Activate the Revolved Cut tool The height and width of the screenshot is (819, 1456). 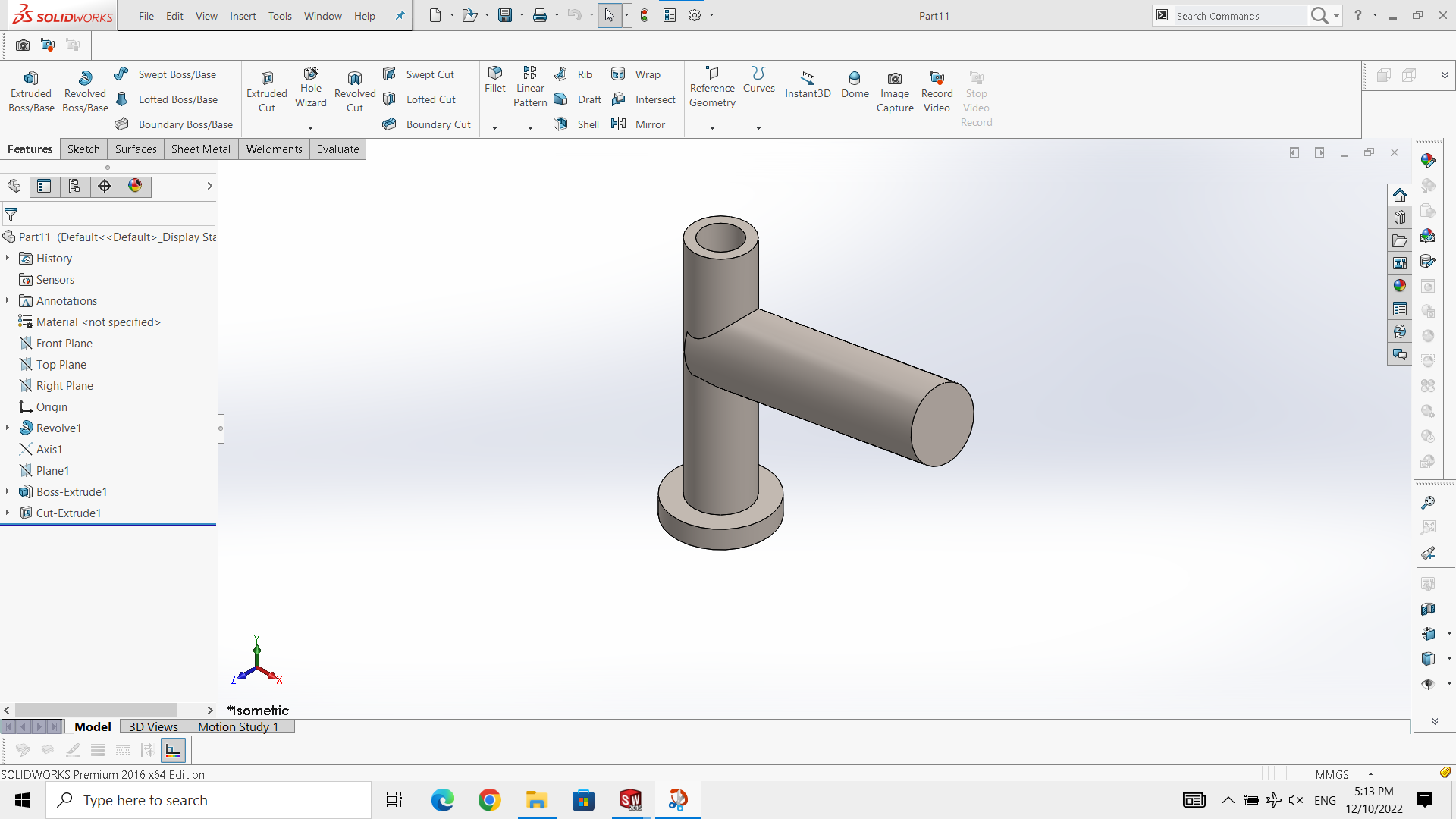click(355, 92)
